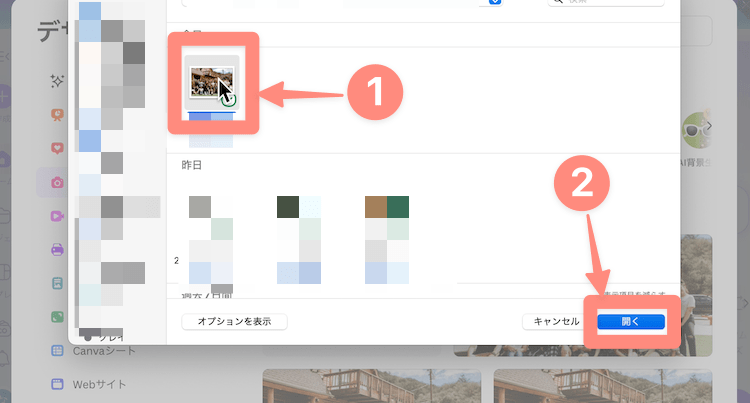Select the gray blurred file under 昨日

(211, 240)
